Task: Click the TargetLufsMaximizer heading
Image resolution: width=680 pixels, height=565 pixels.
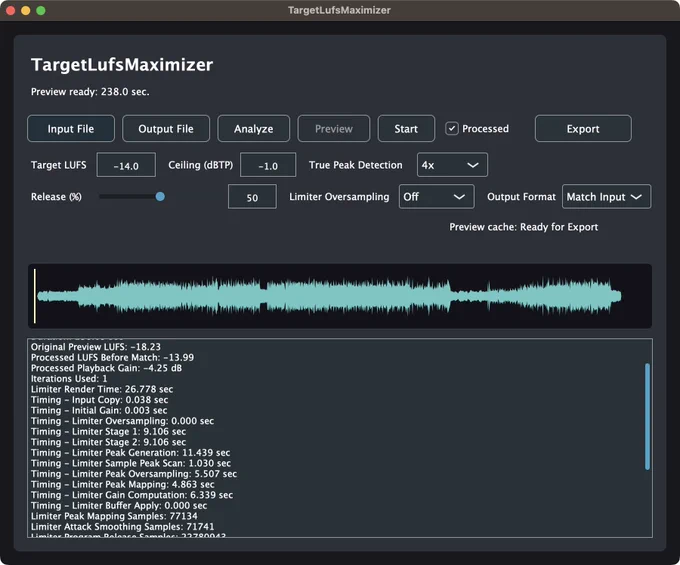Action: click(x=122, y=65)
